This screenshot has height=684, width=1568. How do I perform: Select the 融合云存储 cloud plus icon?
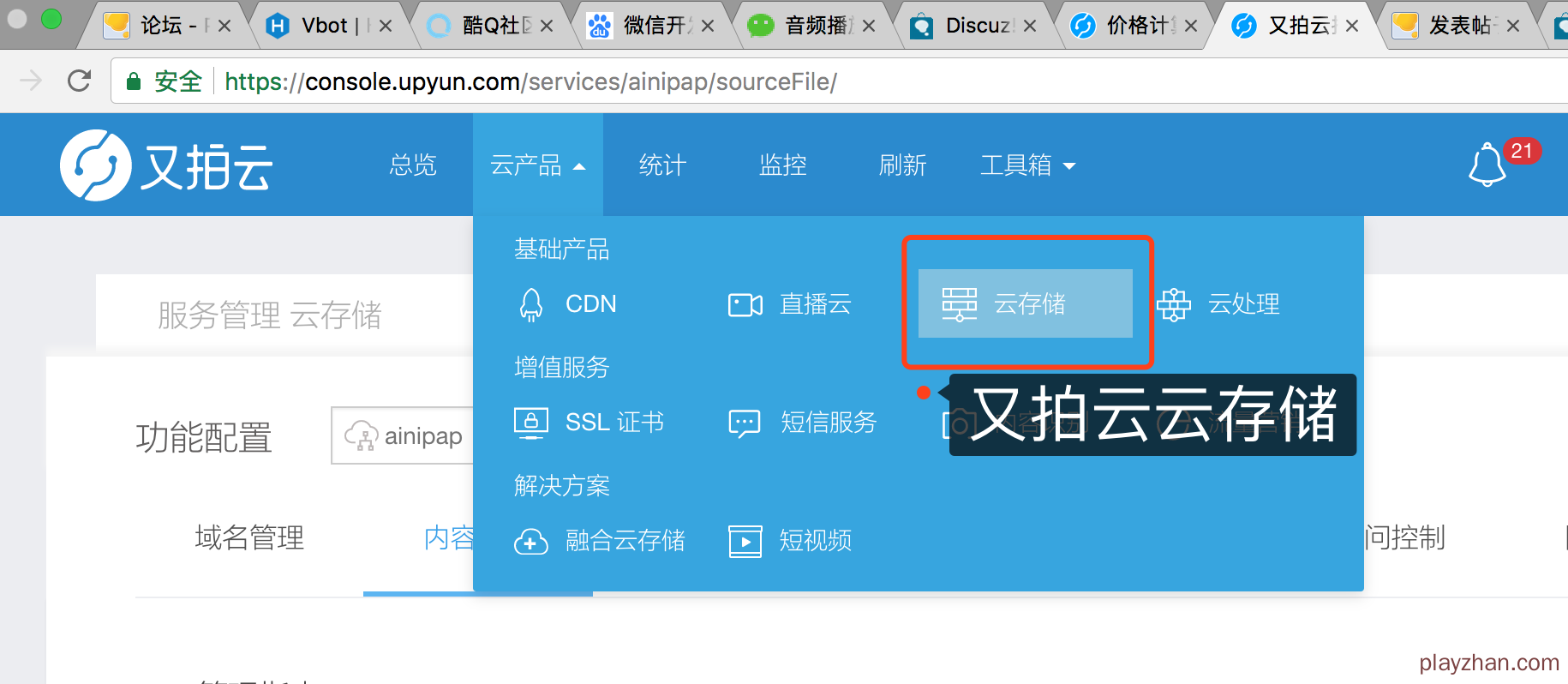pyautogui.click(x=531, y=542)
